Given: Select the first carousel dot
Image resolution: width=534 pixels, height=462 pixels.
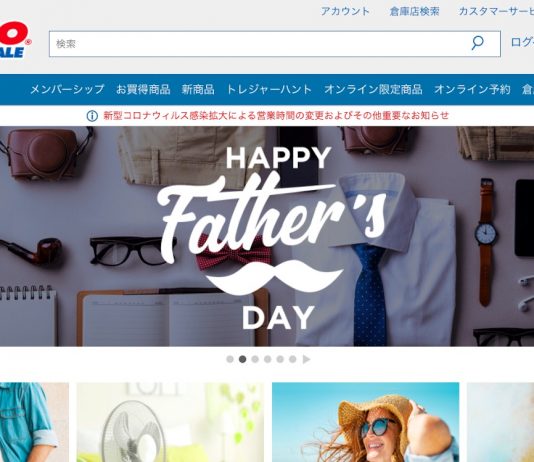Looking at the screenshot, I should [x=230, y=359].
